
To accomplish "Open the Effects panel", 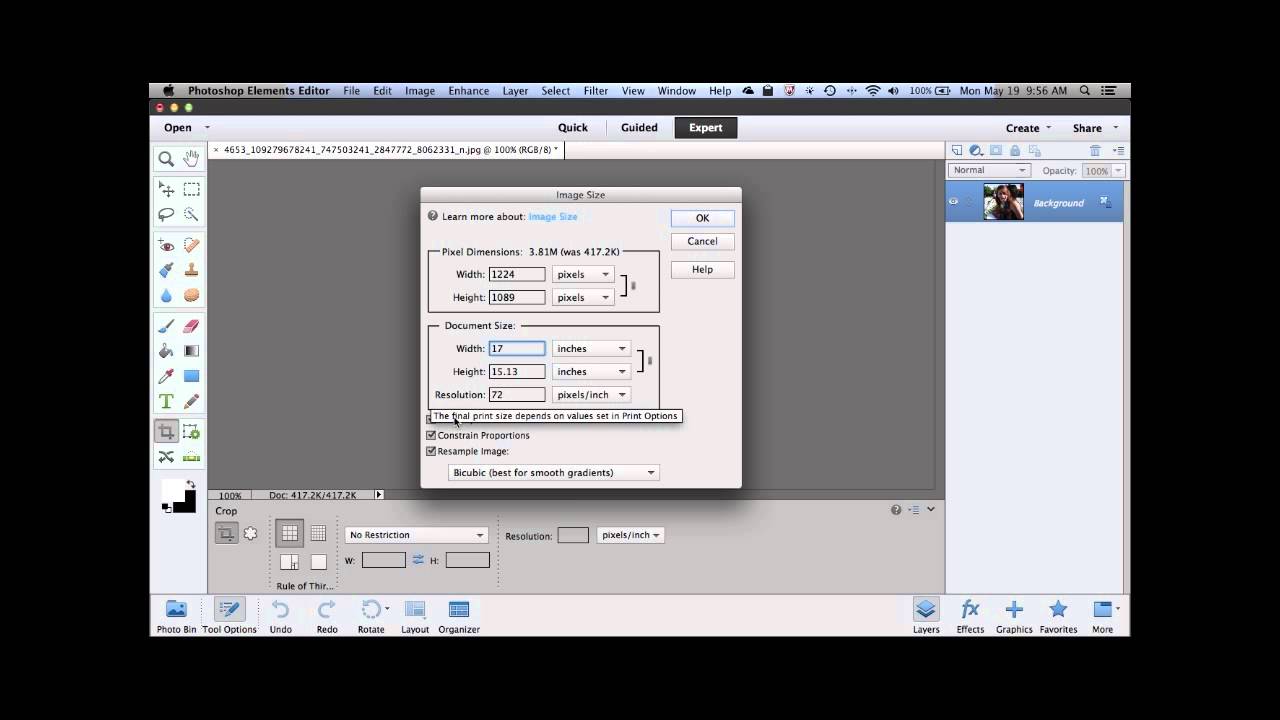I will point(970,616).
